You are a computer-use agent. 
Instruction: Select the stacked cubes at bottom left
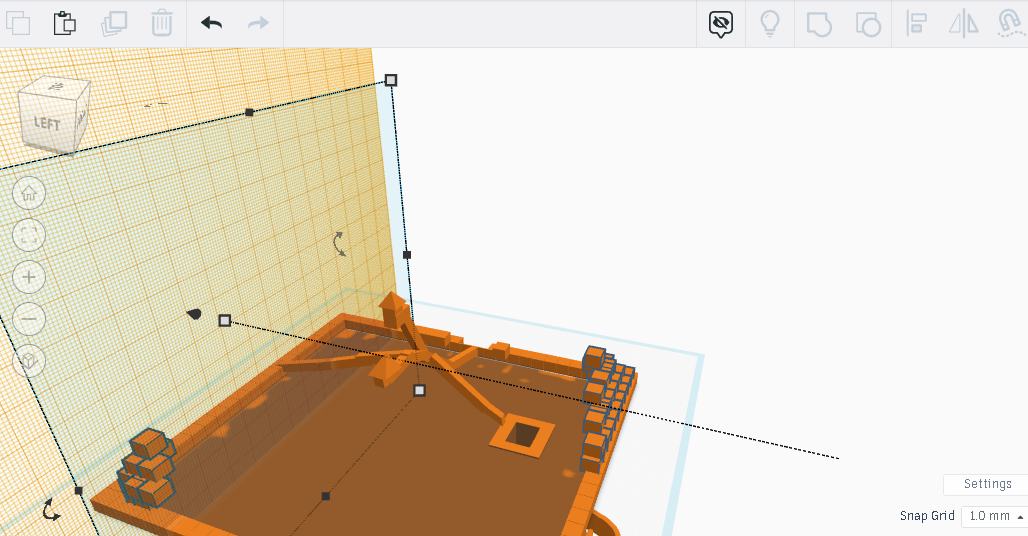(148, 468)
